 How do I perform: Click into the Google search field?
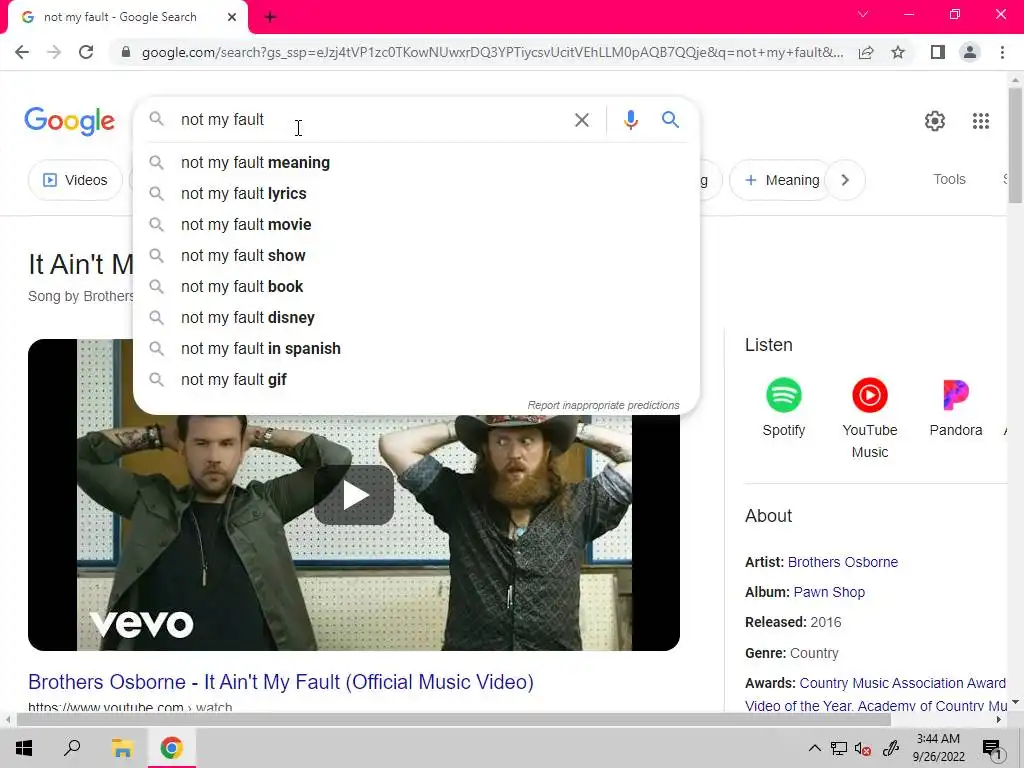(372, 120)
